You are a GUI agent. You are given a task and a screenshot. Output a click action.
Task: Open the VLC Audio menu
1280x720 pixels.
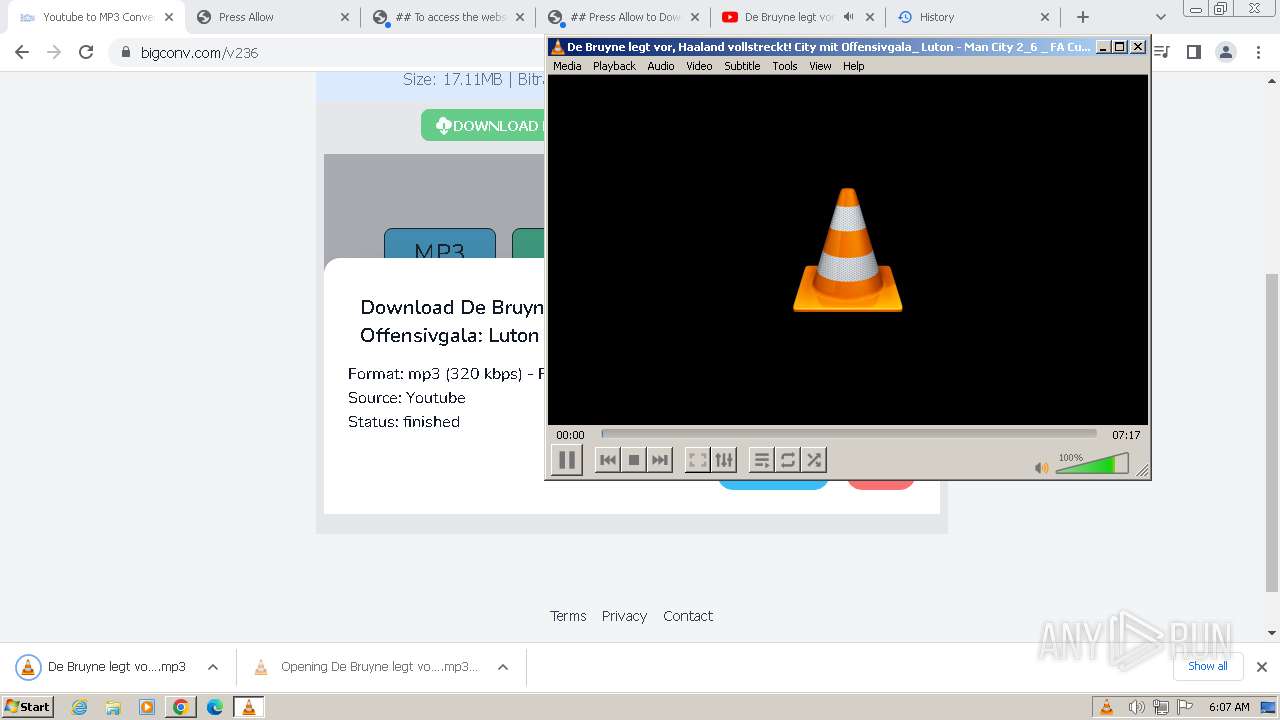click(x=661, y=66)
